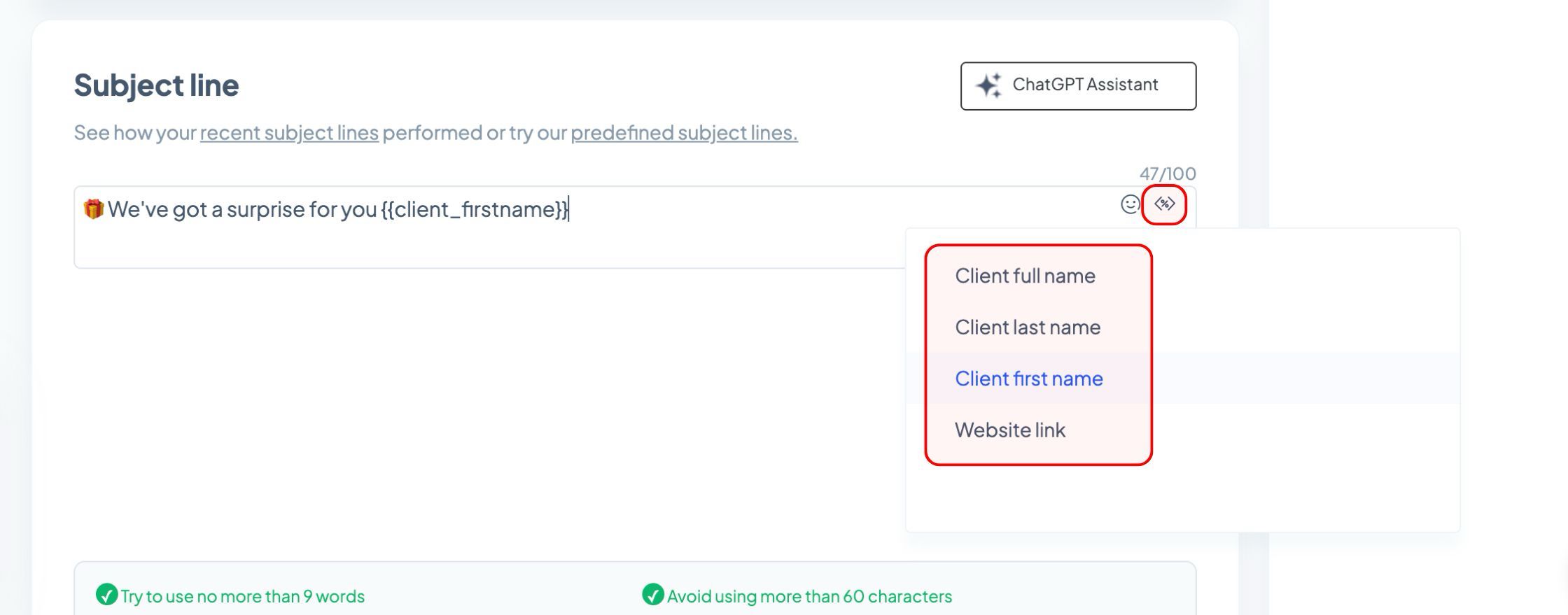Click the 47/100 character counter
Viewport: 1568px width, 615px height.
(1168, 174)
